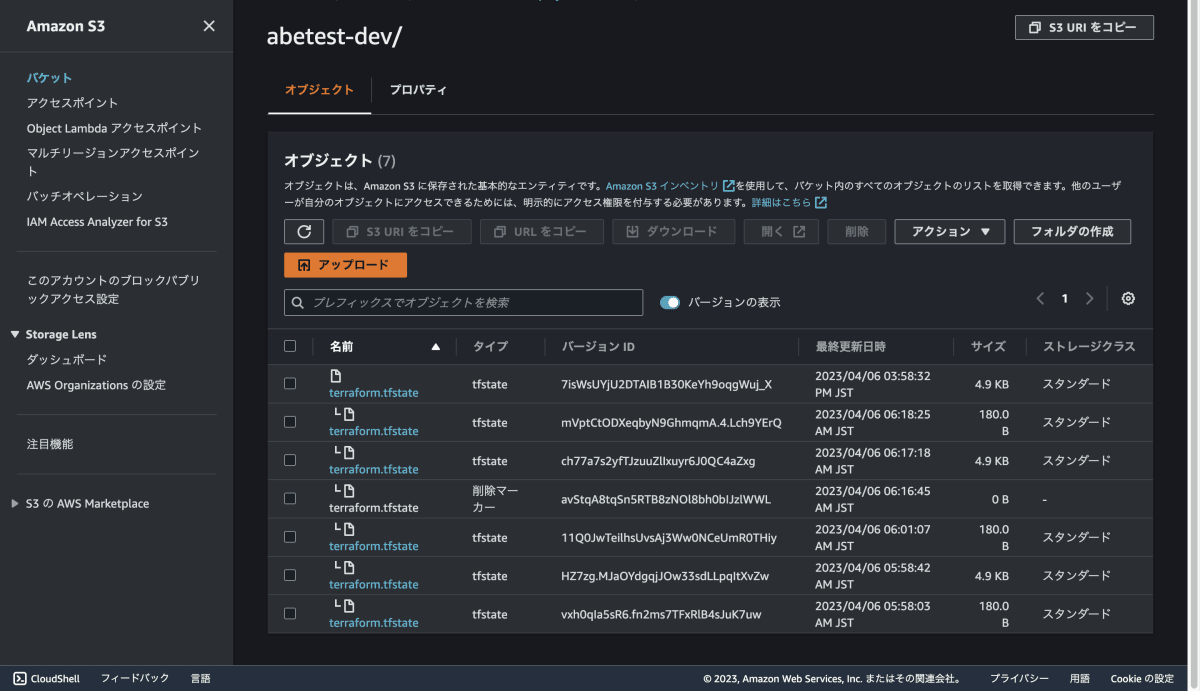Viewport: 1200px width, 691px height.
Task: Click the URL をコピー button
Action: click(x=542, y=231)
